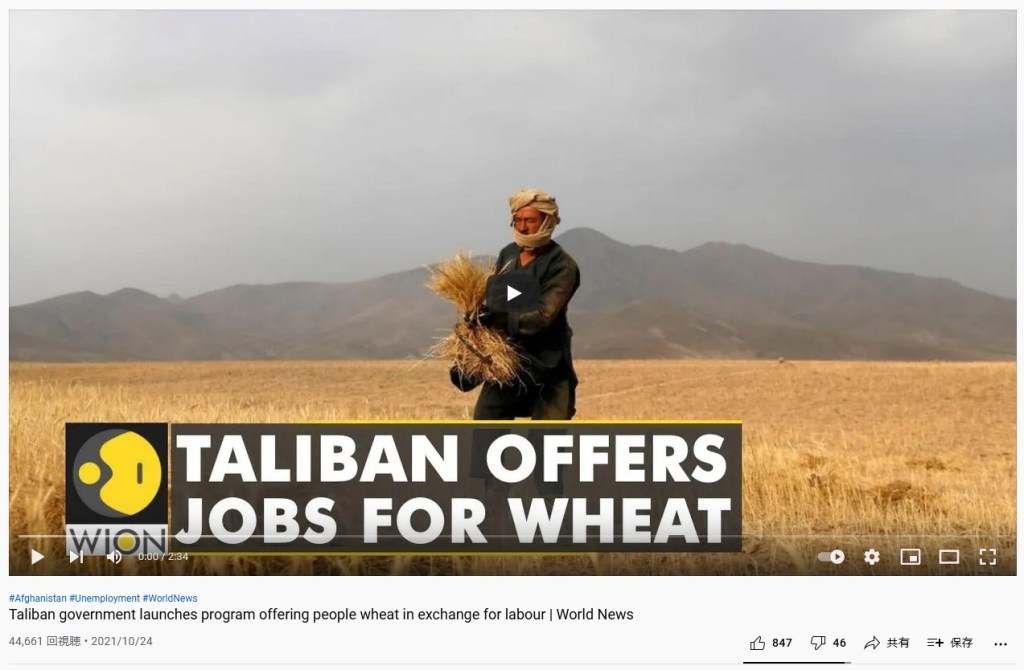The image size is (1024, 670).
Task: Enter fullscreen mode
Action: click(987, 557)
